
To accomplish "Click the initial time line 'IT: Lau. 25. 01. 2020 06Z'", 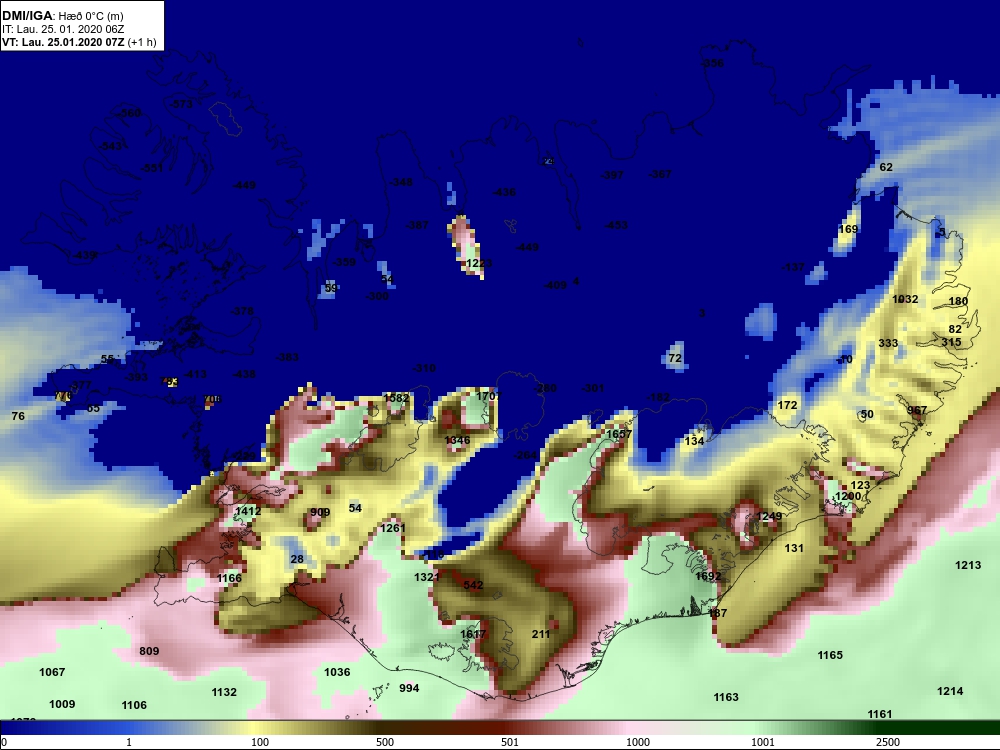I will pyautogui.click(x=64, y=29).
